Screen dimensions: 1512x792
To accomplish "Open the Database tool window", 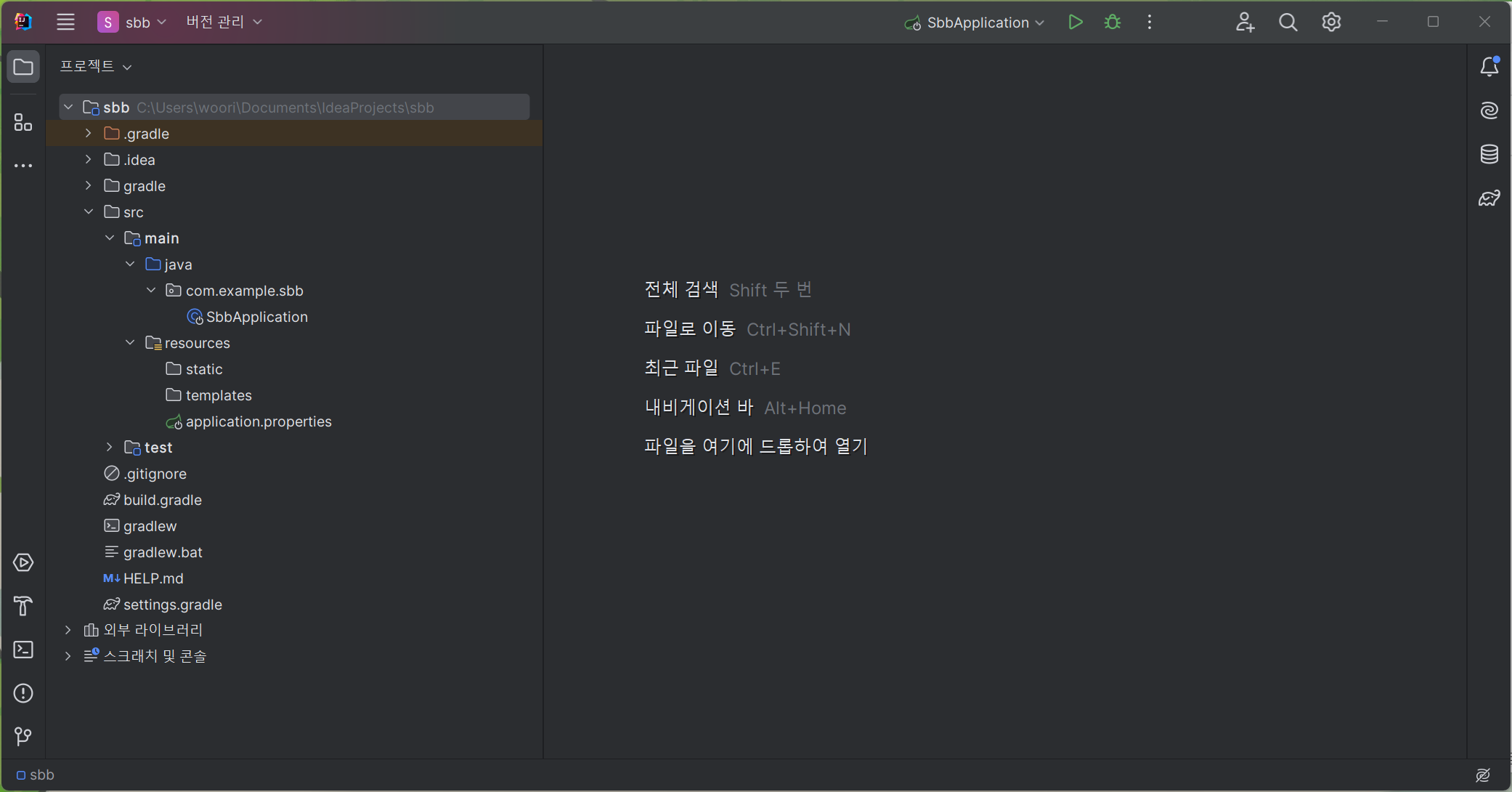I will (x=1489, y=154).
